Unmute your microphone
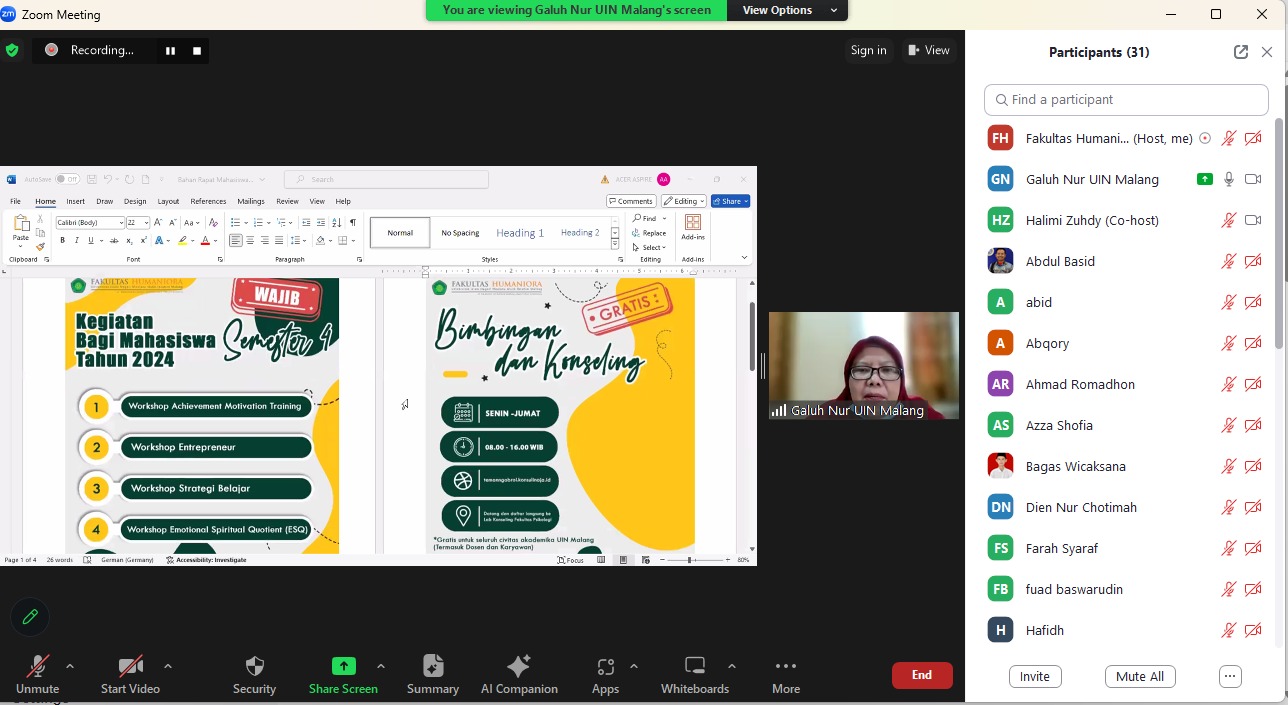 pos(38,666)
